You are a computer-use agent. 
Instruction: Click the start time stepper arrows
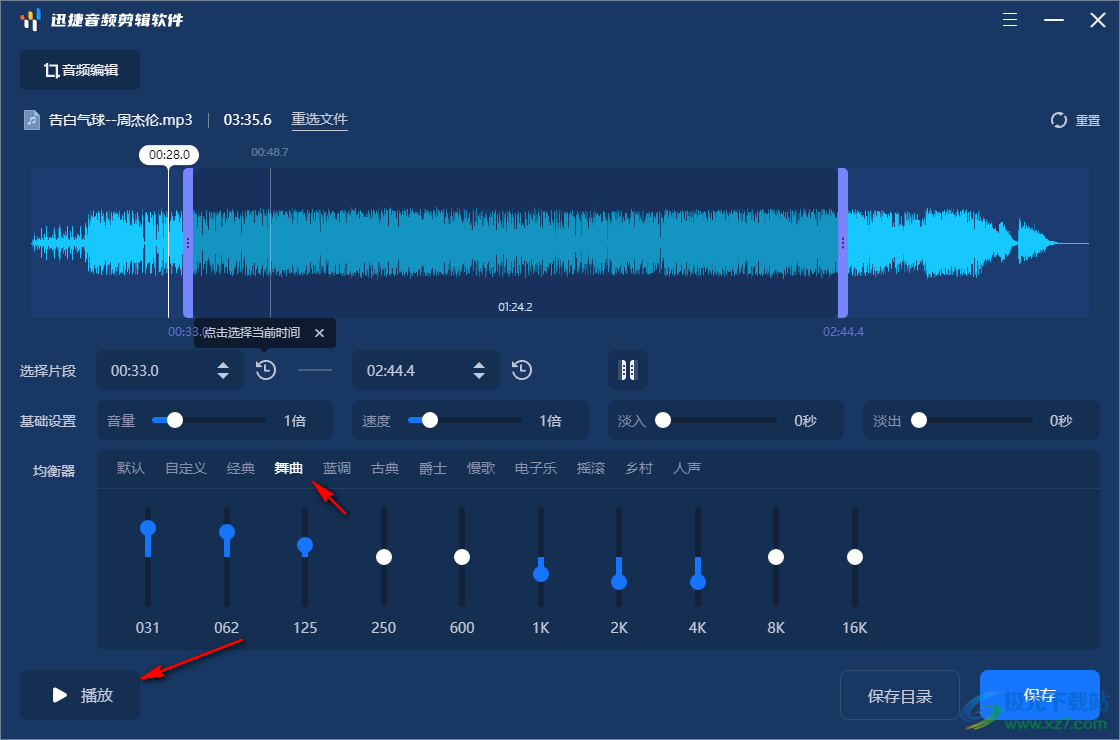point(223,370)
